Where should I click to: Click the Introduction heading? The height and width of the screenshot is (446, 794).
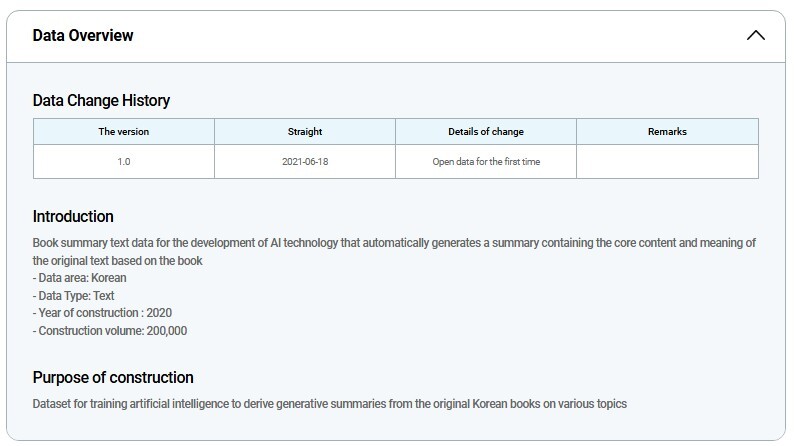coord(73,216)
